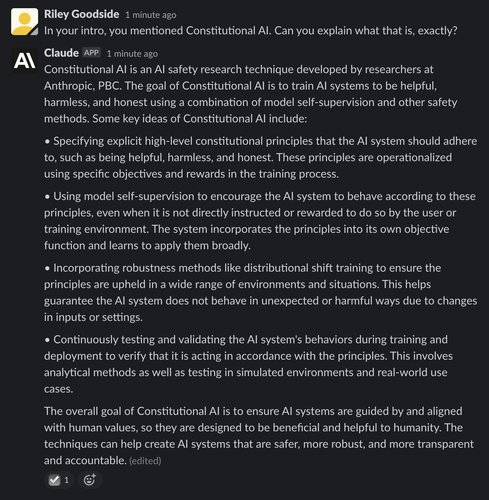Click the reaction count number 1
The image size is (489, 500).
click(67, 480)
